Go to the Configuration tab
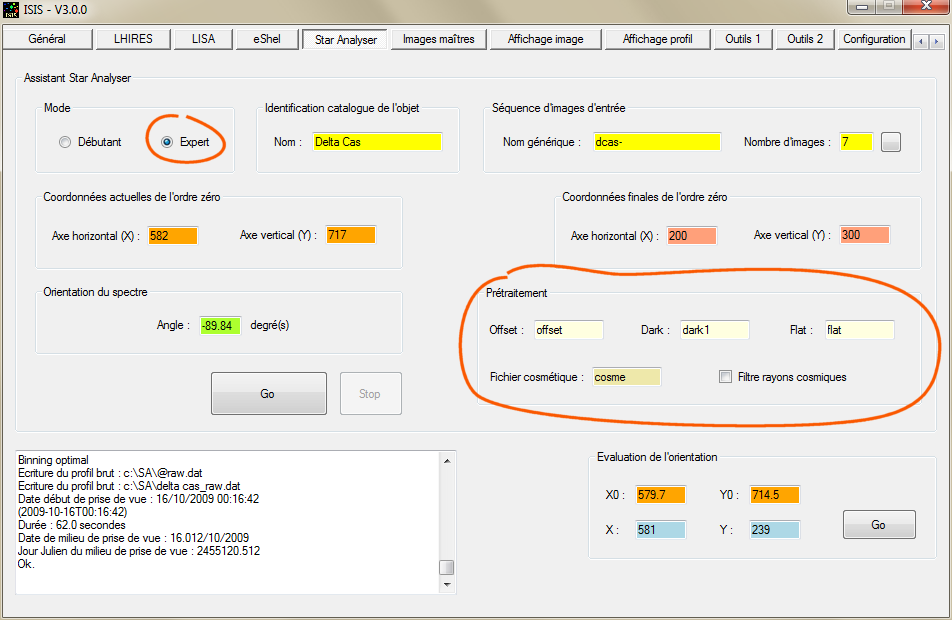This screenshot has height=620, width=952. 874,40
